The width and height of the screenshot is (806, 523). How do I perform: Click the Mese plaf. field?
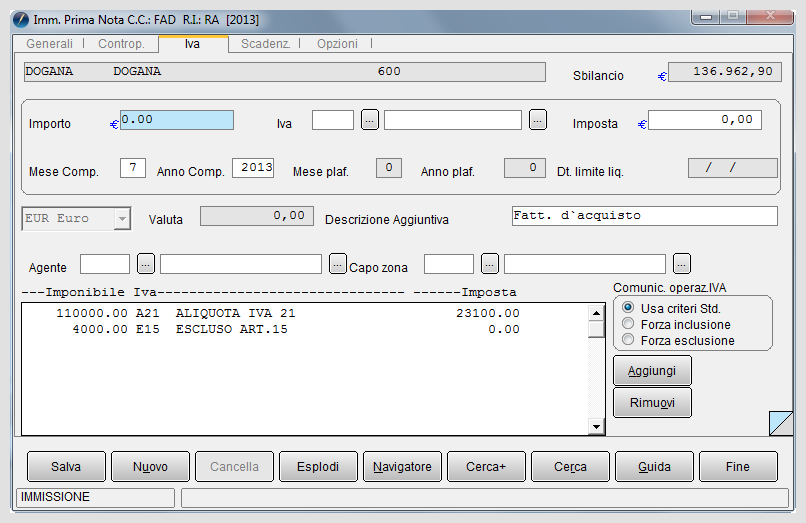pyautogui.click(x=389, y=168)
